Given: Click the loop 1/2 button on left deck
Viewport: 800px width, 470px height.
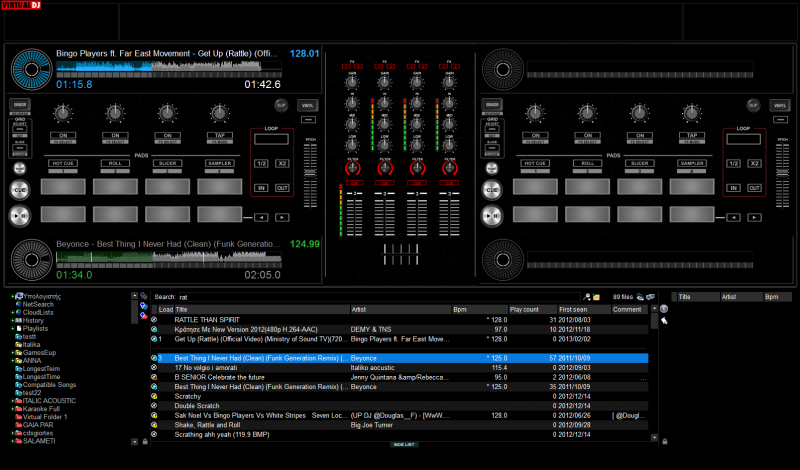Looking at the screenshot, I should coord(261,163).
